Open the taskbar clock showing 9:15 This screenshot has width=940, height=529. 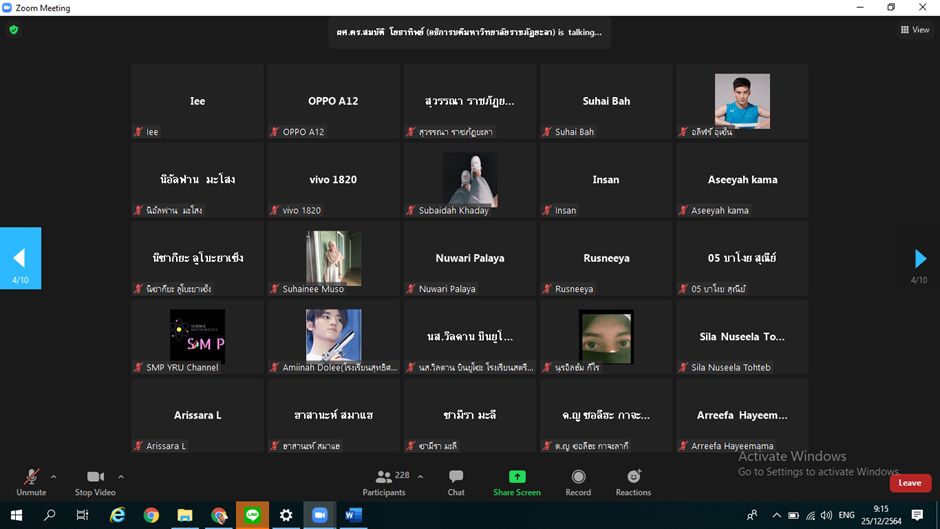pyautogui.click(x=881, y=515)
